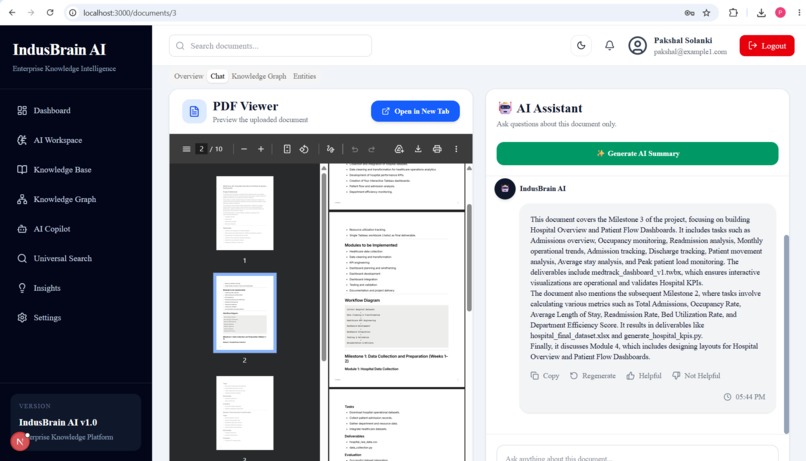The image size is (806, 461).
Task: Open the Chrome three-dot menu
Action: click(799, 13)
